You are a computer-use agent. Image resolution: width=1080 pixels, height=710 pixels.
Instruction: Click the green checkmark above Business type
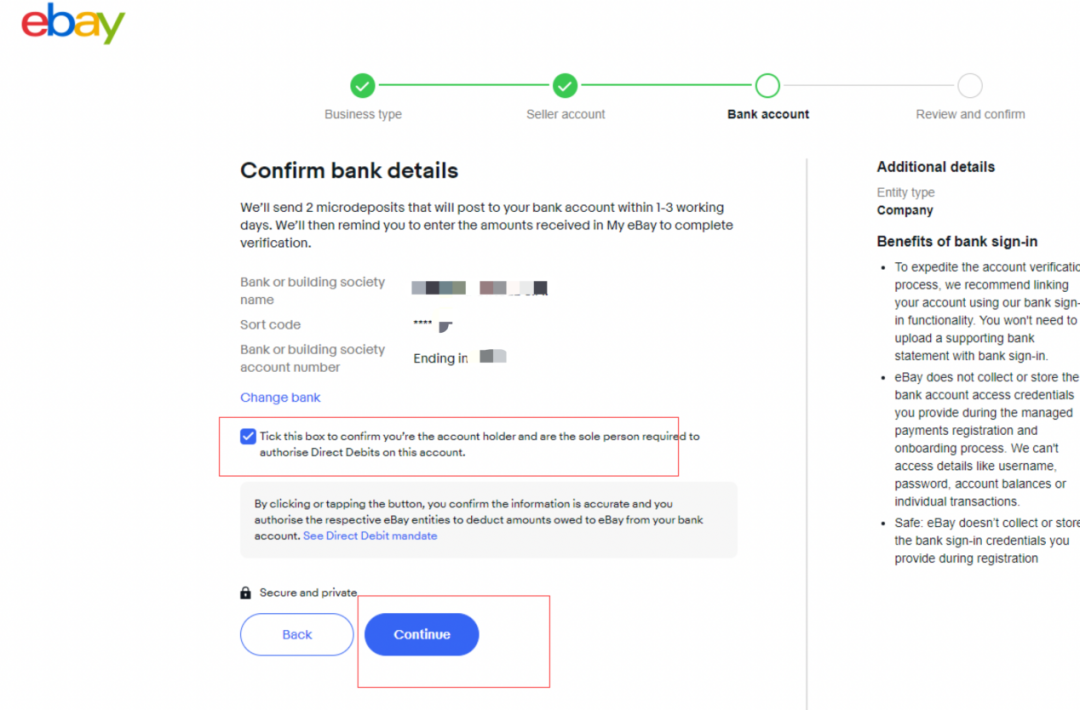coord(362,86)
